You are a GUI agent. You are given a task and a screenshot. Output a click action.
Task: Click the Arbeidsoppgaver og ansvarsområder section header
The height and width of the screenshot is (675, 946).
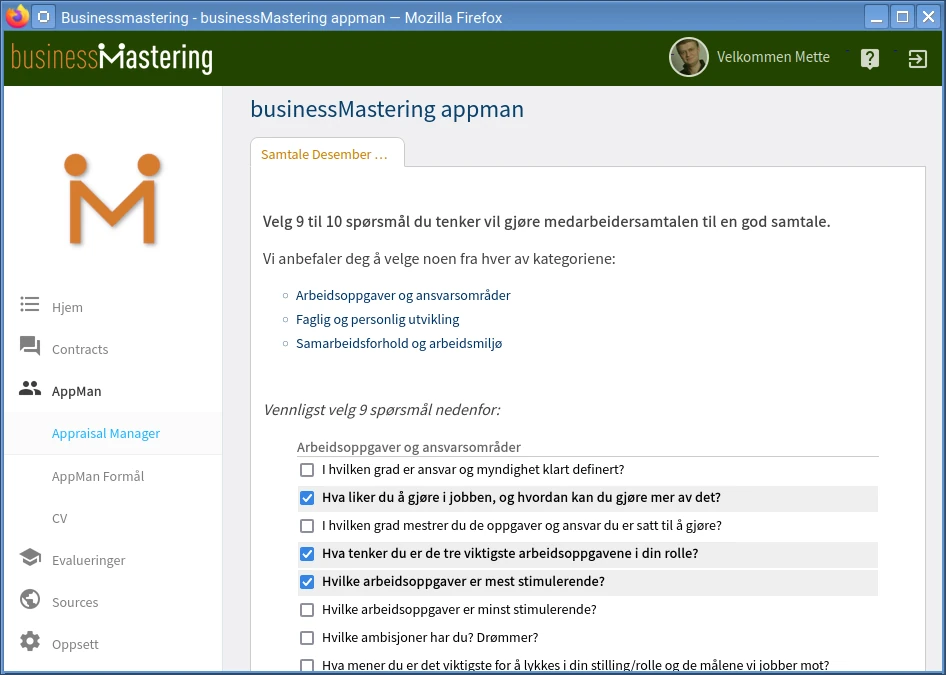pos(408,447)
